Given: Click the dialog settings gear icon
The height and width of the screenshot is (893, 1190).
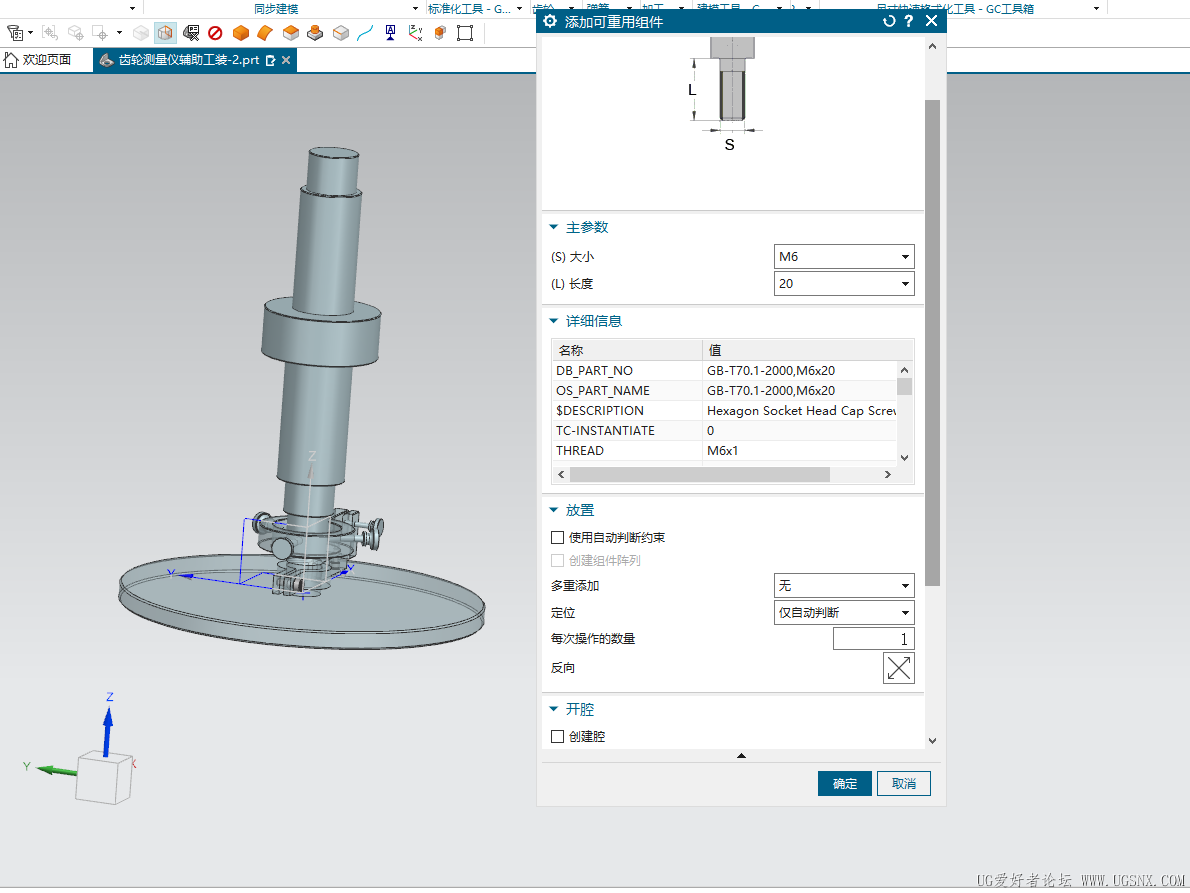Looking at the screenshot, I should pyautogui.click(x=549, y=21).
